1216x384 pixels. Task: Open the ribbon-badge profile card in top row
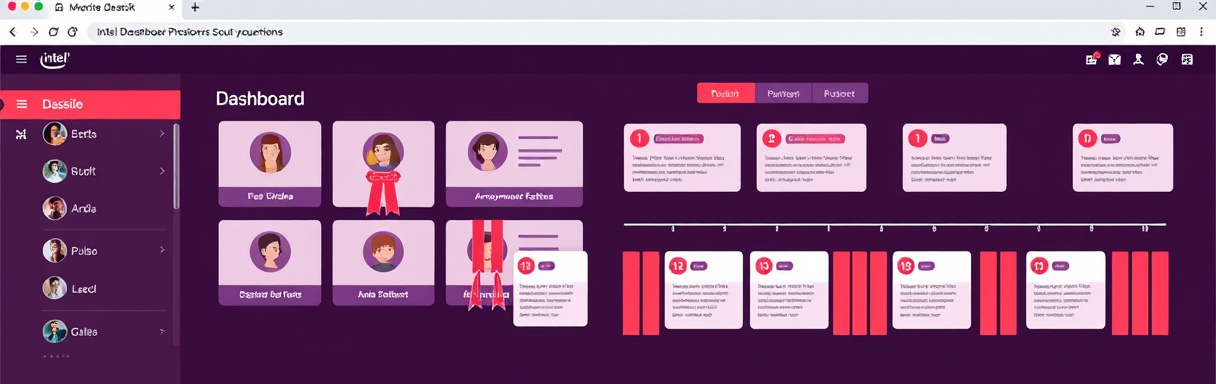click(383, 164)
